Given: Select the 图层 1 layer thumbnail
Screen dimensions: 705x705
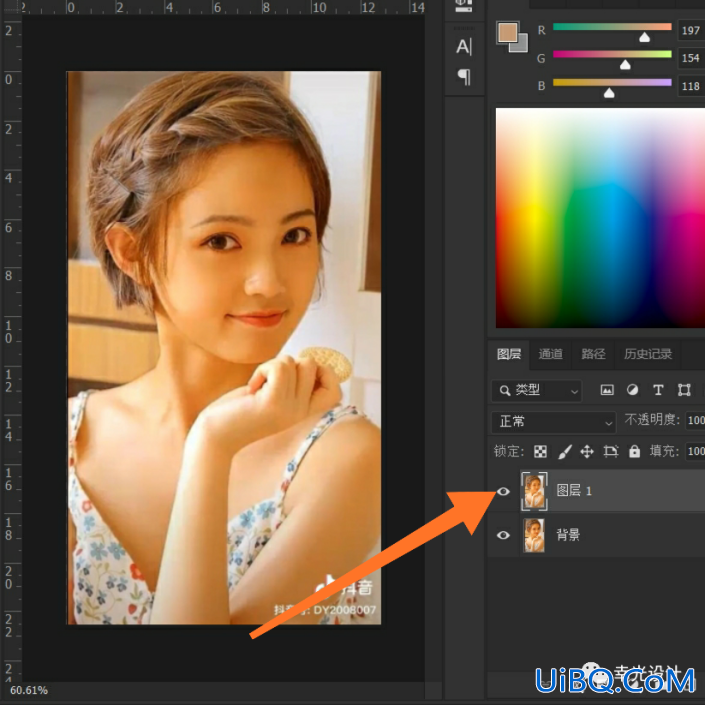Looking at the screenshot, I should point(534,491).
